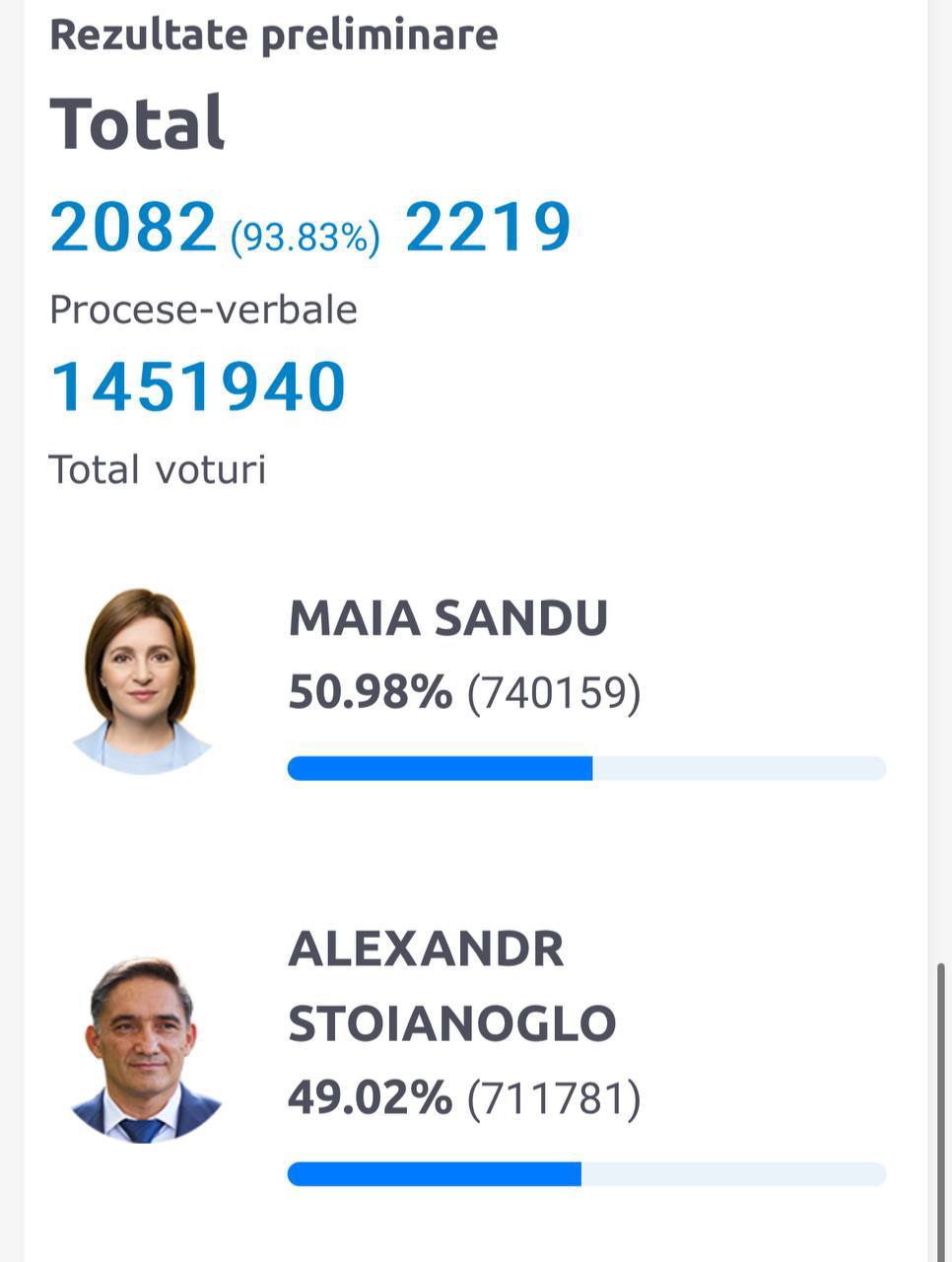Click the 2219 total reports number
This screenshot has height=1262, width=952.
[488, 227]
